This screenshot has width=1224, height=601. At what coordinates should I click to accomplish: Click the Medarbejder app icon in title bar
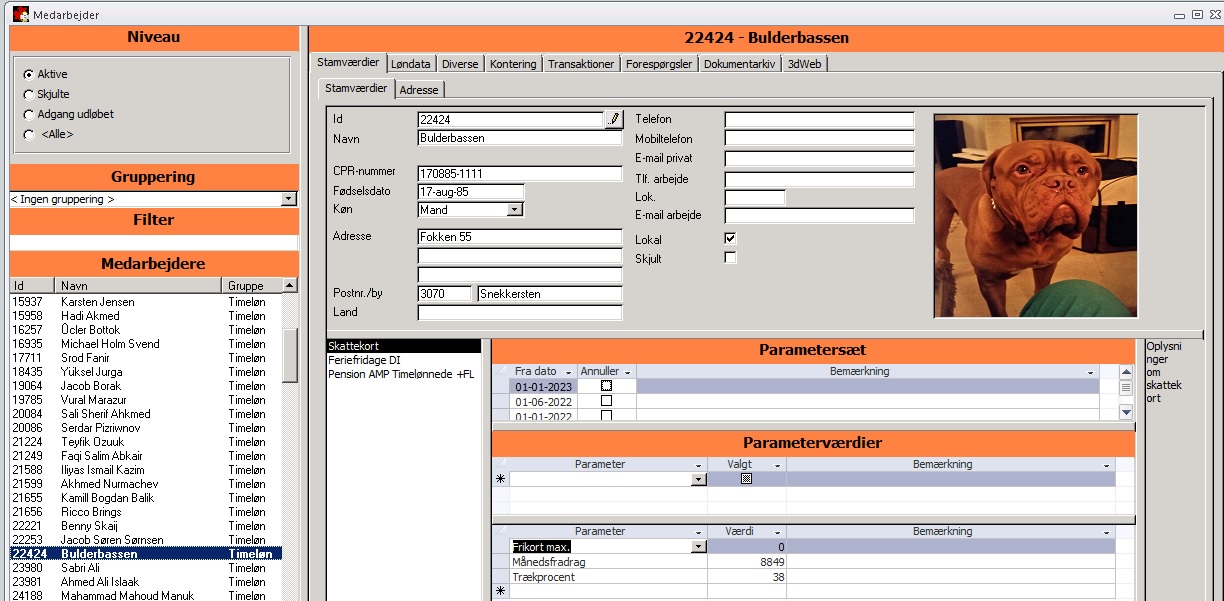pyautogui.click(x=20, y=14)
